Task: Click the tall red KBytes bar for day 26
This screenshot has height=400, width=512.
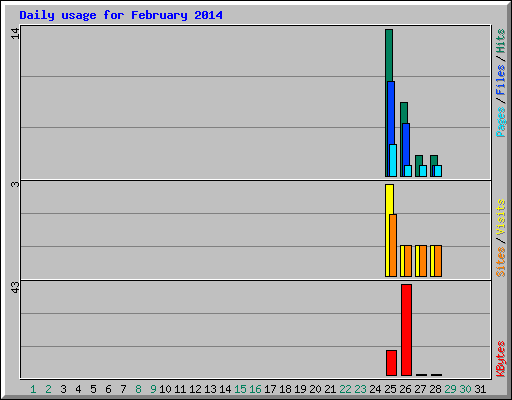Action: [x=406, y=330]
